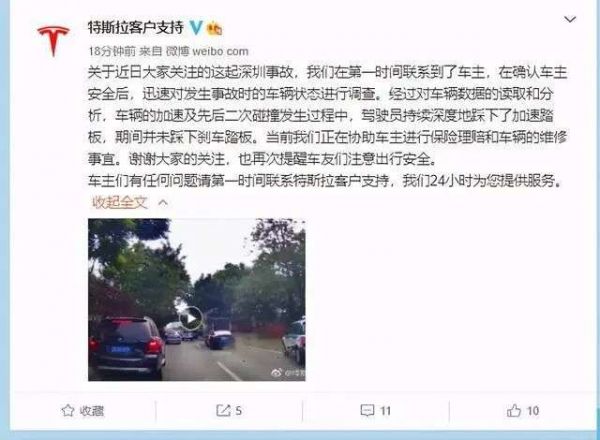
Task: Click the Tesla logo avatar
Action: click(53, 41)
